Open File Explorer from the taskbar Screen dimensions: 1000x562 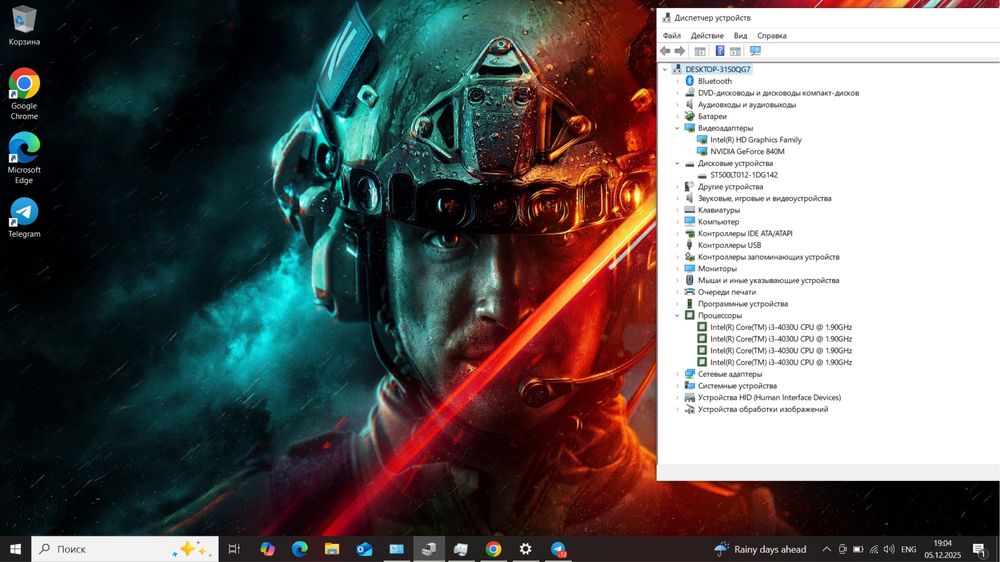click(x=332, y=549)
